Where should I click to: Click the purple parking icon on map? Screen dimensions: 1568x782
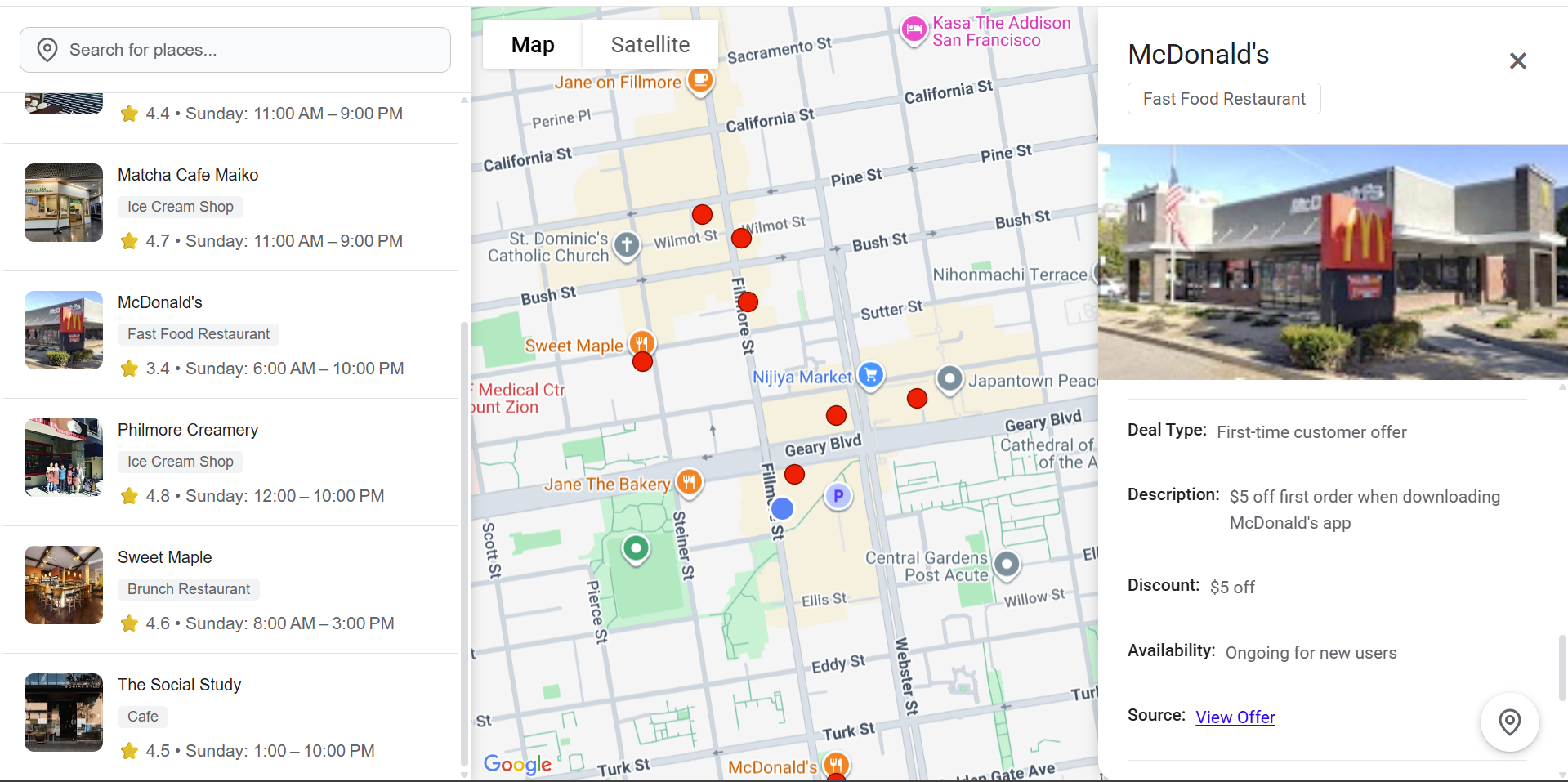coord(838,496)
